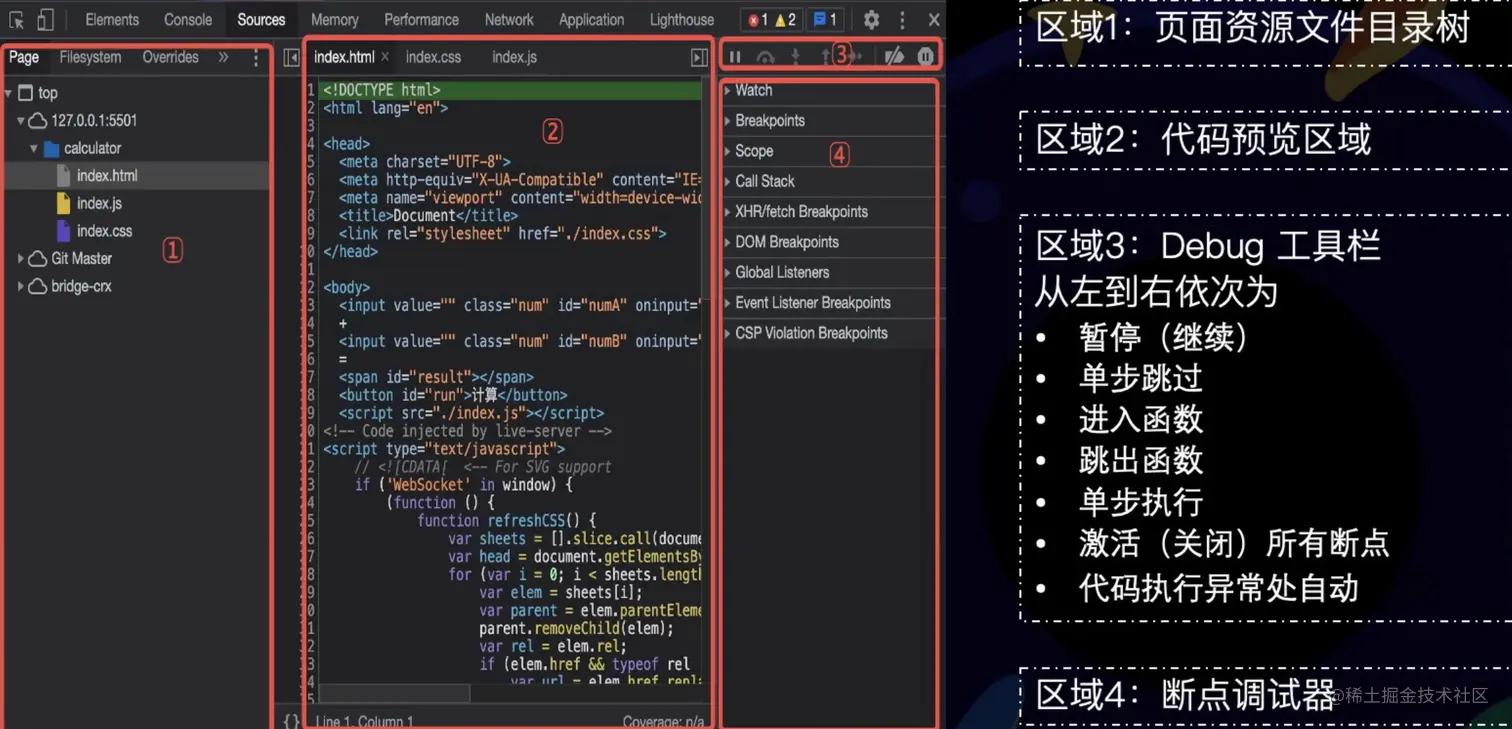This screenshot has width=1512, height=729.
Task: Click the Step over icon
Action: (765, 57)
